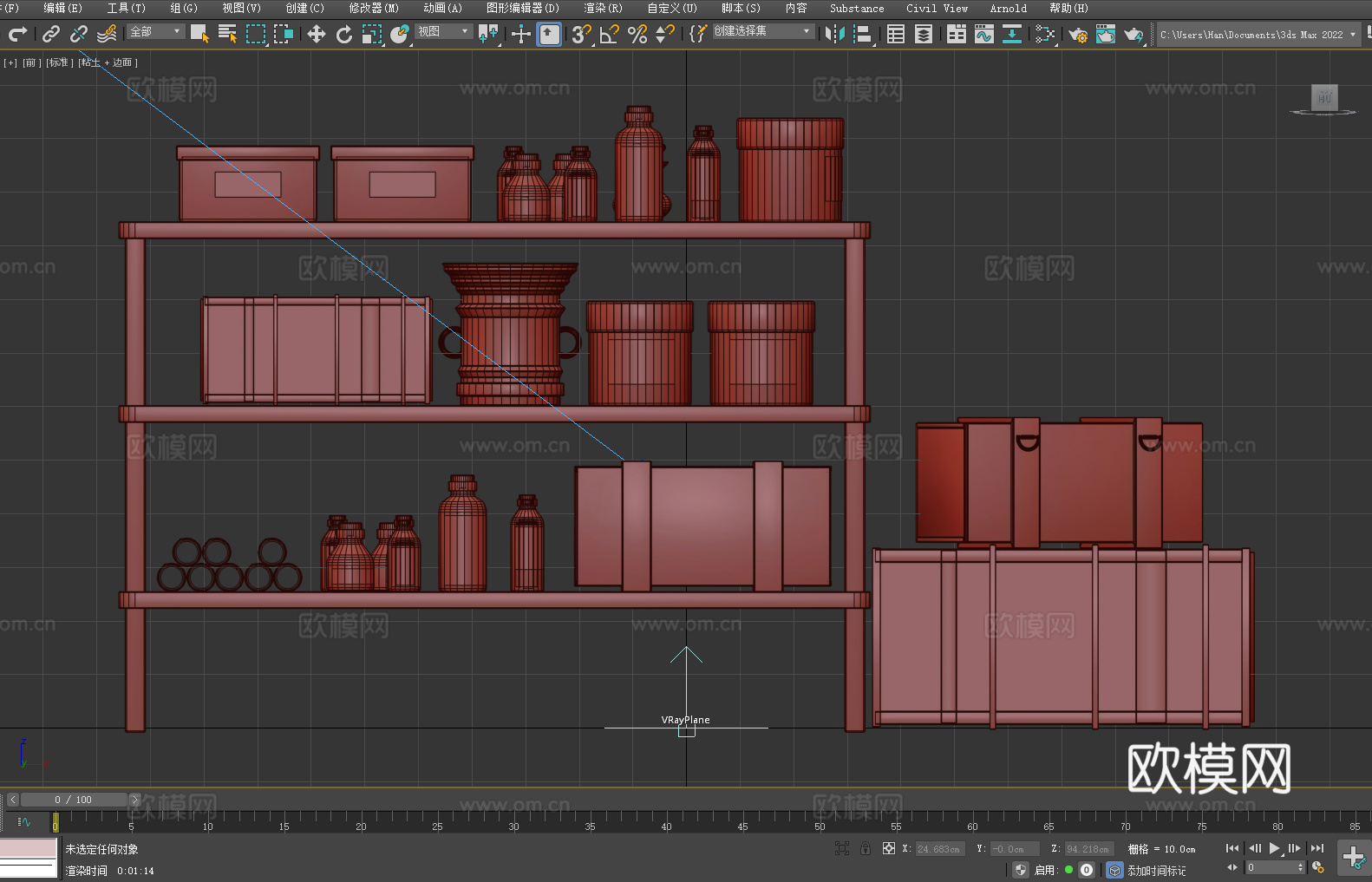Toggle the Scene Explorer icon
Screen dimensions: 1372x882
point(896,34)
